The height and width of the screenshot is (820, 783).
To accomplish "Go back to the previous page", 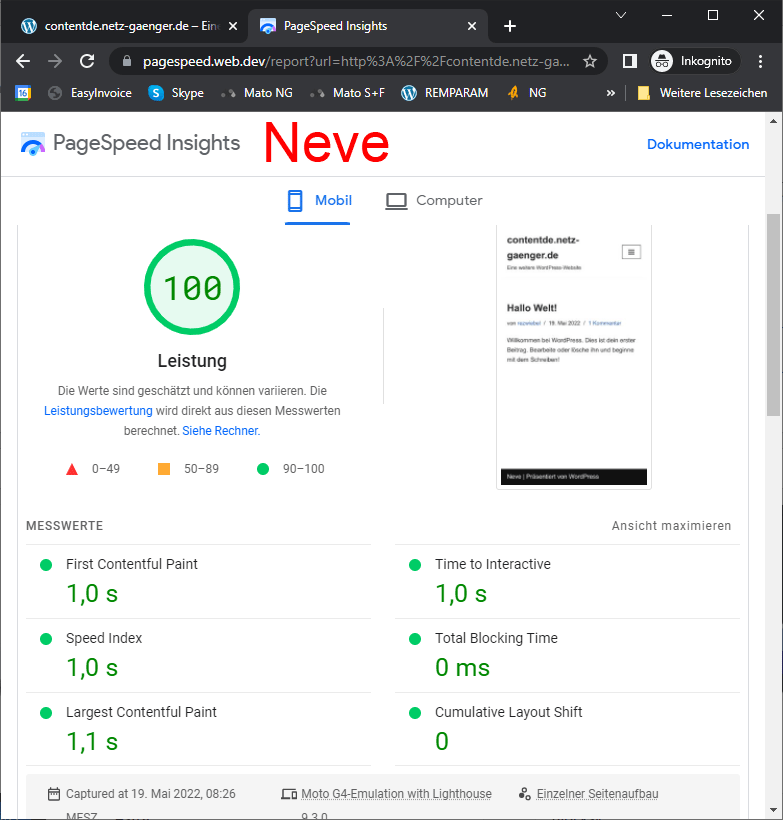I will [x=22, y=61].
